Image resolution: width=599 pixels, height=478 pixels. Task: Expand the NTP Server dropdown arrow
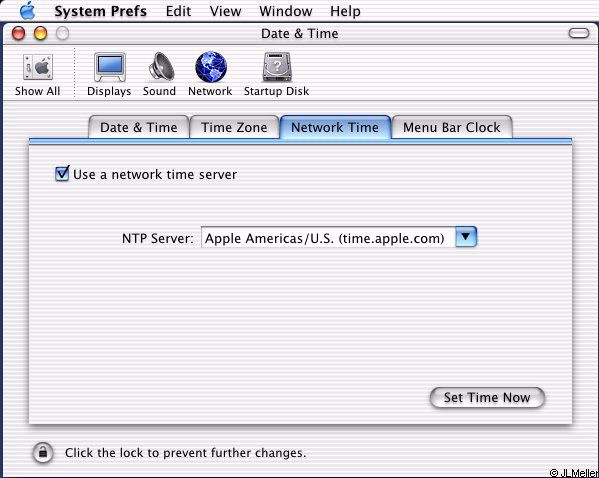pyautogui.click(x=466, y=237)
